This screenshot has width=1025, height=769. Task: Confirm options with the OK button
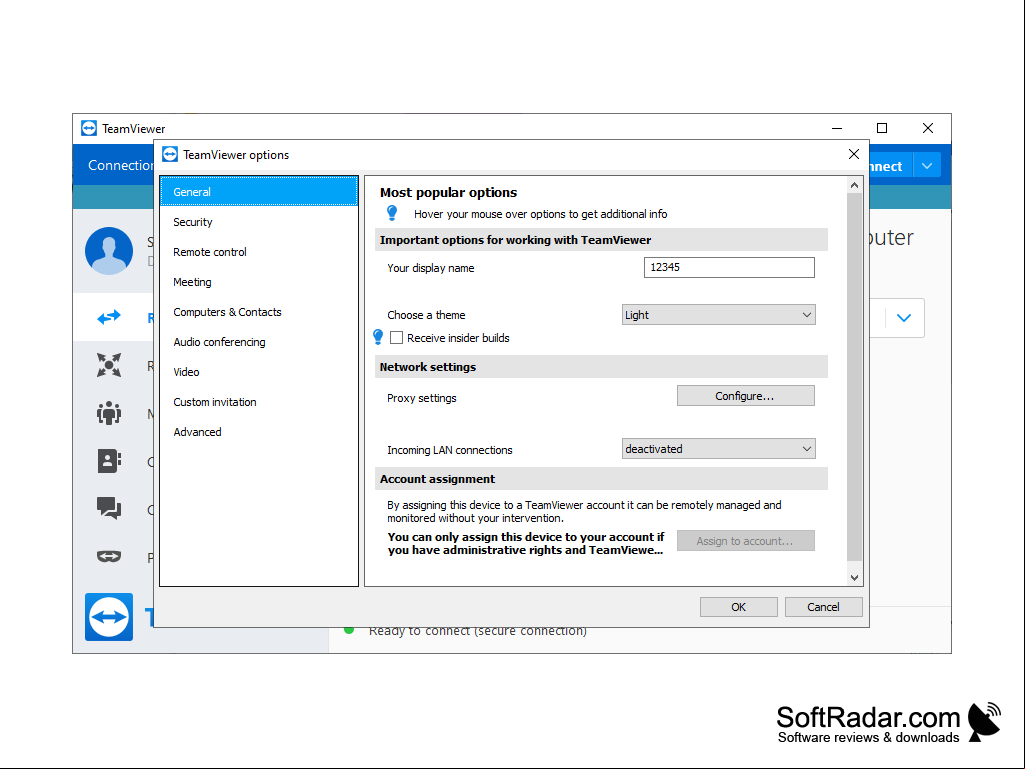[739, 607]
